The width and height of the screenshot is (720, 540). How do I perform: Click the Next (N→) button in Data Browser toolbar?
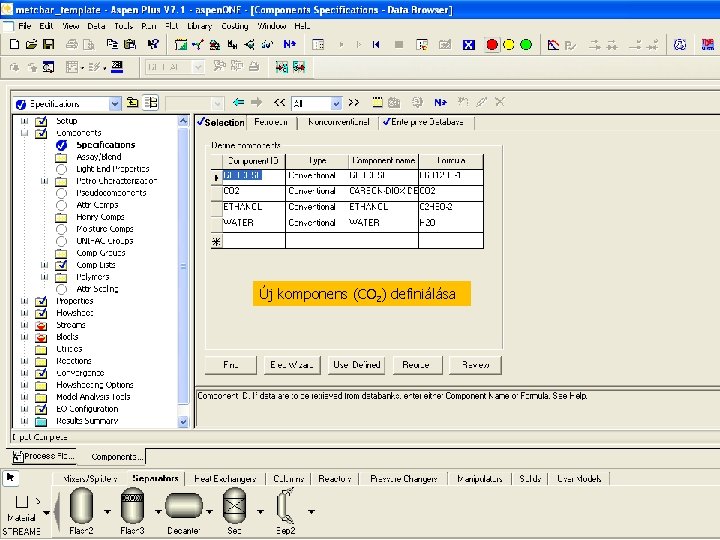tap(442, 102)
